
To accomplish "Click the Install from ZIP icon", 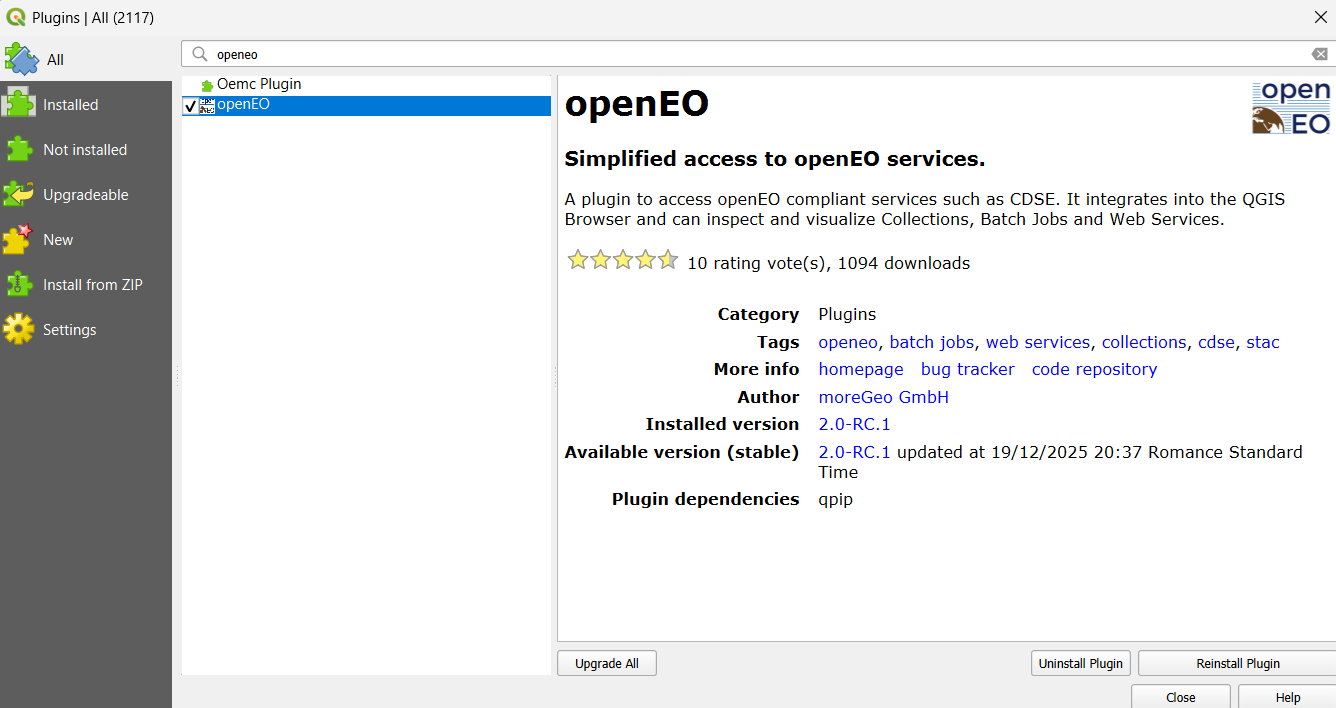I will (17, 284).
